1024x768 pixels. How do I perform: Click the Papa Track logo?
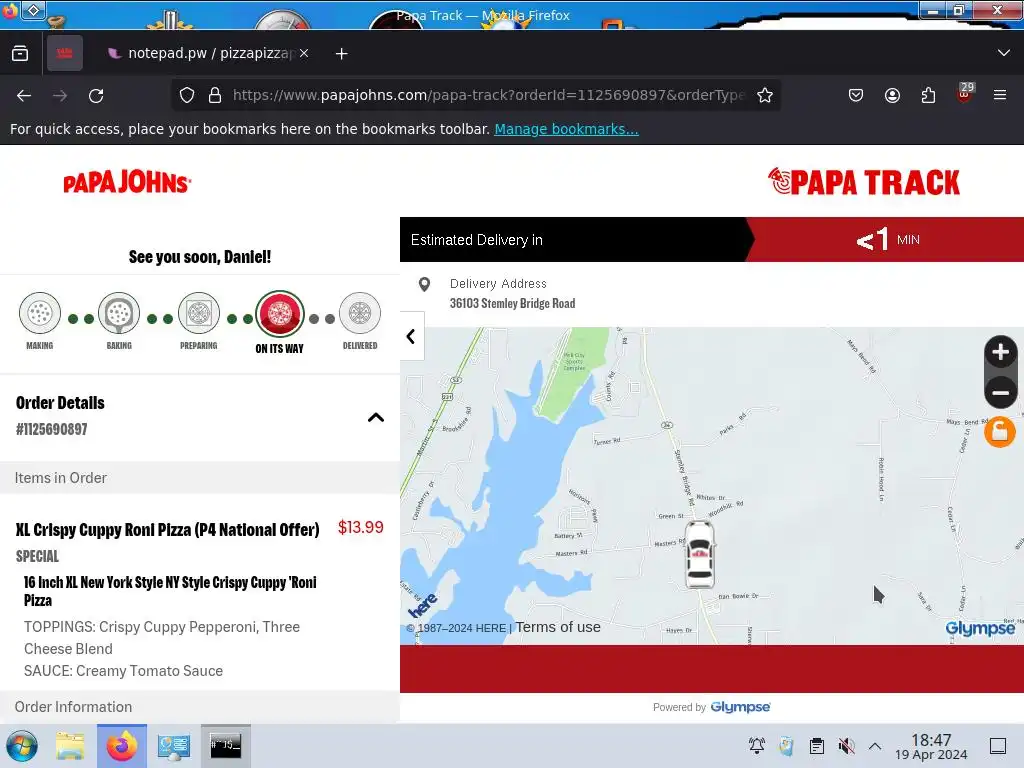(863, 182)
